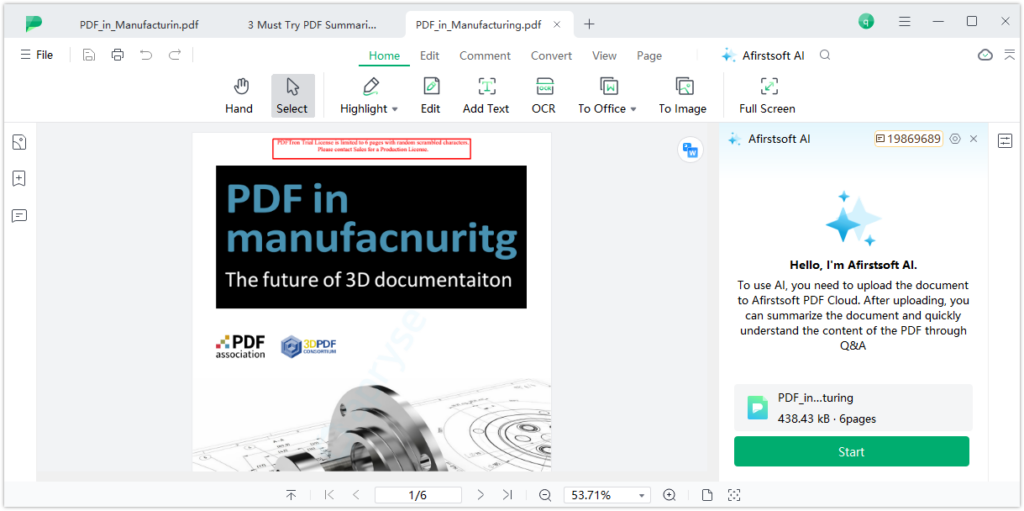This screenshot has height=511, width=1024.
Task: Go to the previous page
Action: pos(356,495)
